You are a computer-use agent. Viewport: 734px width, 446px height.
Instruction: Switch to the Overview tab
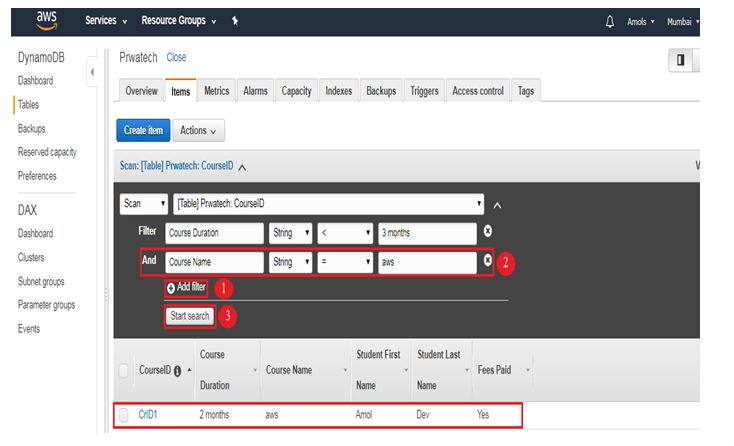141,91
